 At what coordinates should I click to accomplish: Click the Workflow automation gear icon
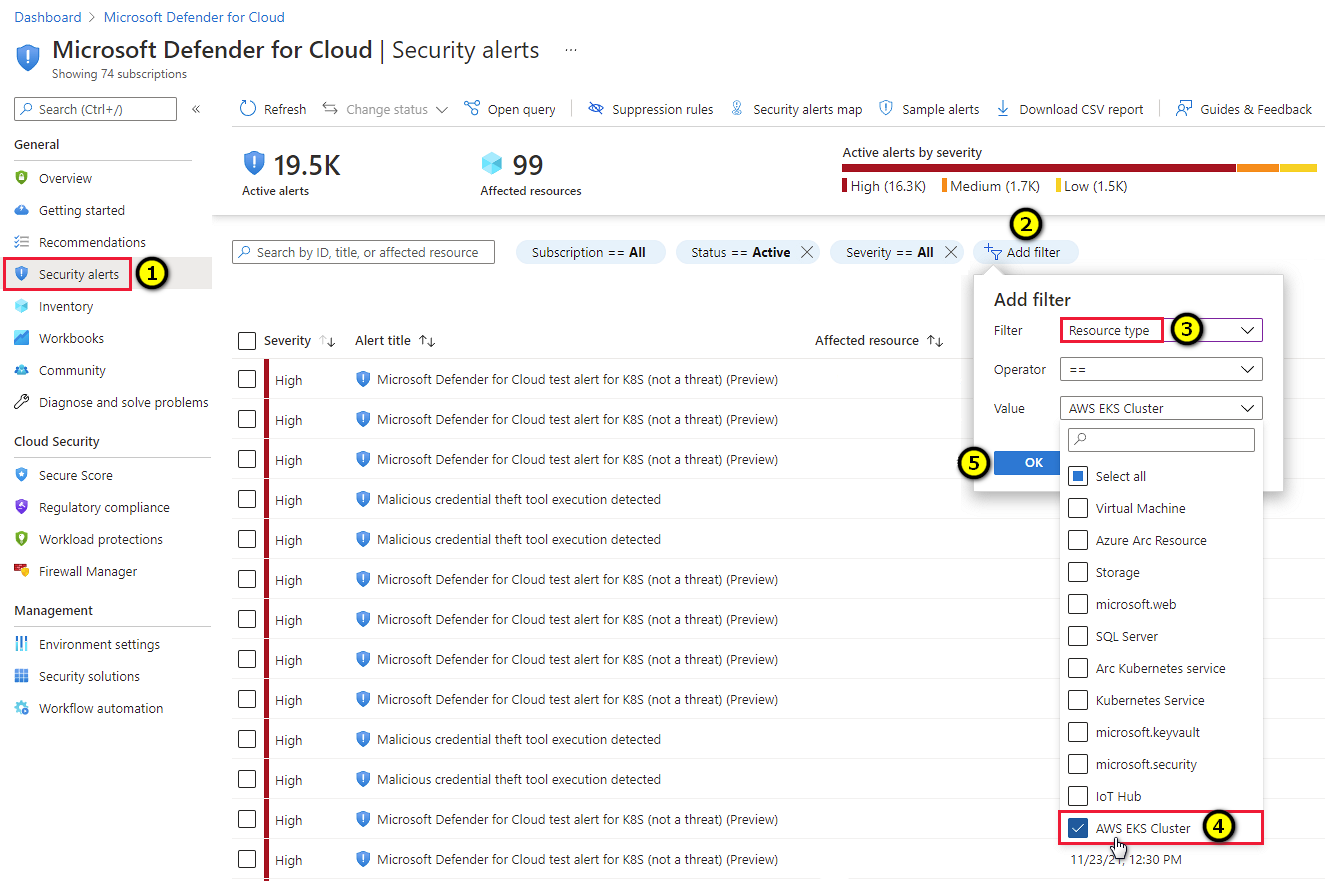click(x=22, y=708)
